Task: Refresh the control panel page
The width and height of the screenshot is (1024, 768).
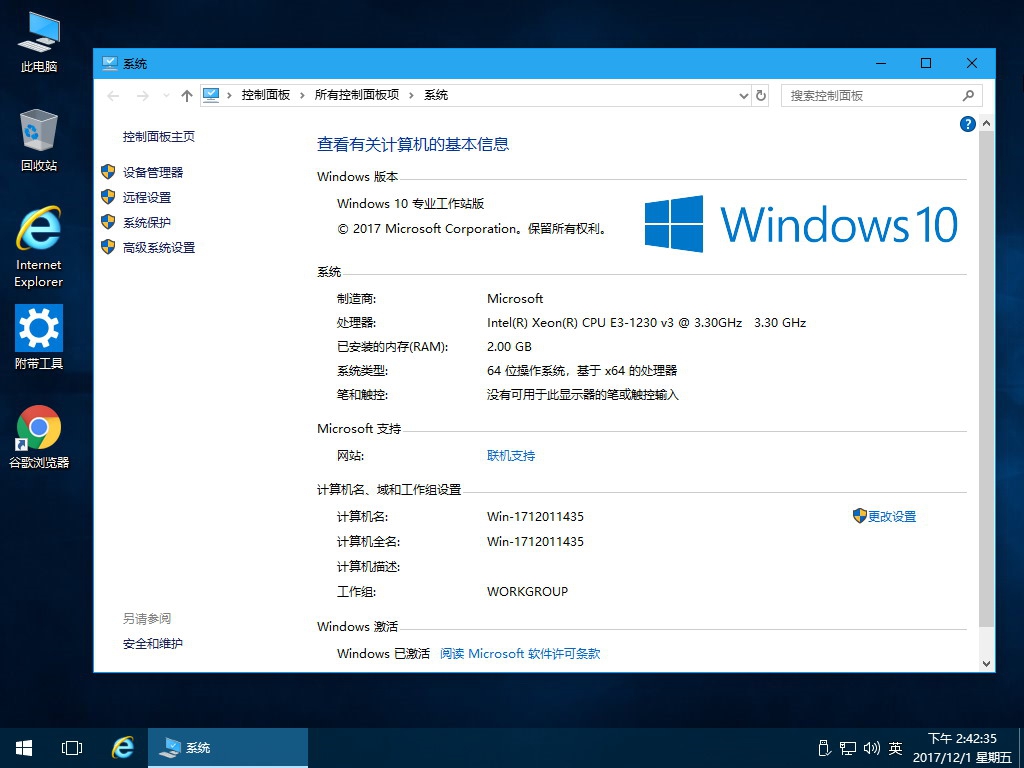Action: click(761, 96)
